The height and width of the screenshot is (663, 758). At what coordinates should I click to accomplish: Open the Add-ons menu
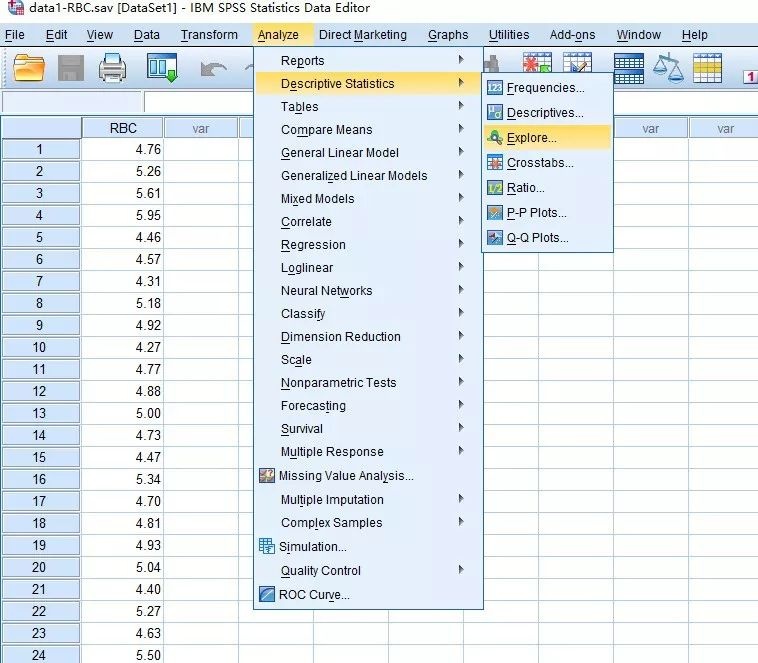click(x=572, y=35)
